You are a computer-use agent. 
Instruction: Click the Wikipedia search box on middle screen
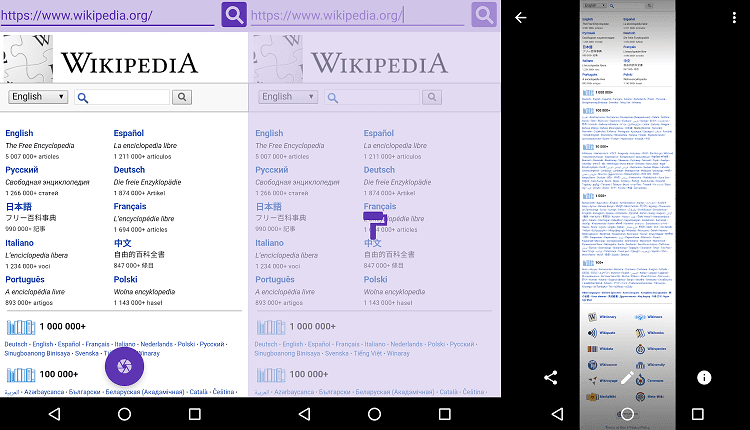point(372,97)
